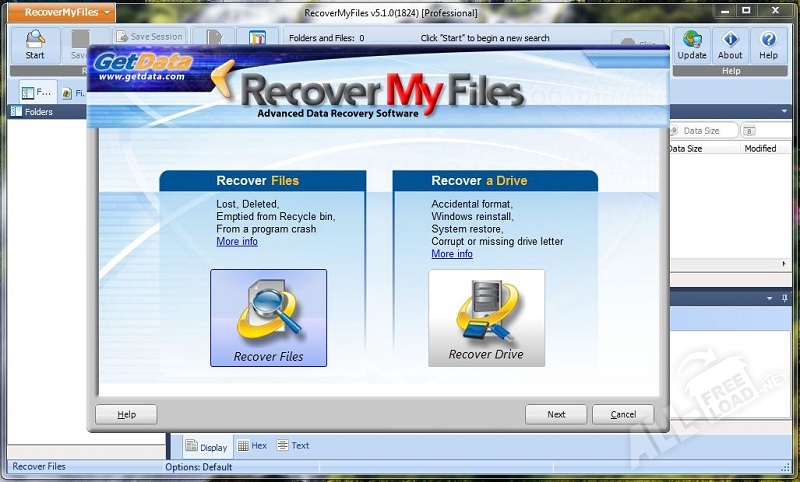Open More info link under Recover a Drive
This screenshot has width=800, height=482.
click(452, 254)
